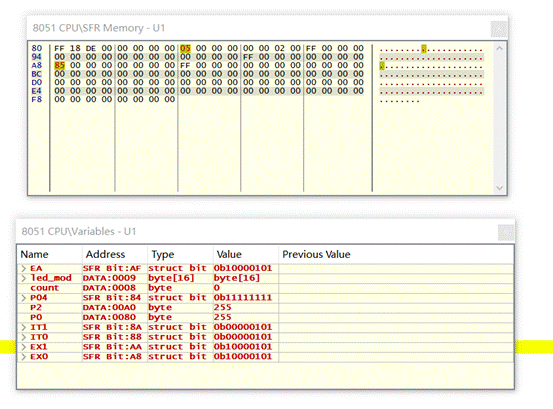The width and height of the screenshot is (553, 409).
Task: Click the byte[16] type cell of led_mod
Action: click(x=171, y=278)
